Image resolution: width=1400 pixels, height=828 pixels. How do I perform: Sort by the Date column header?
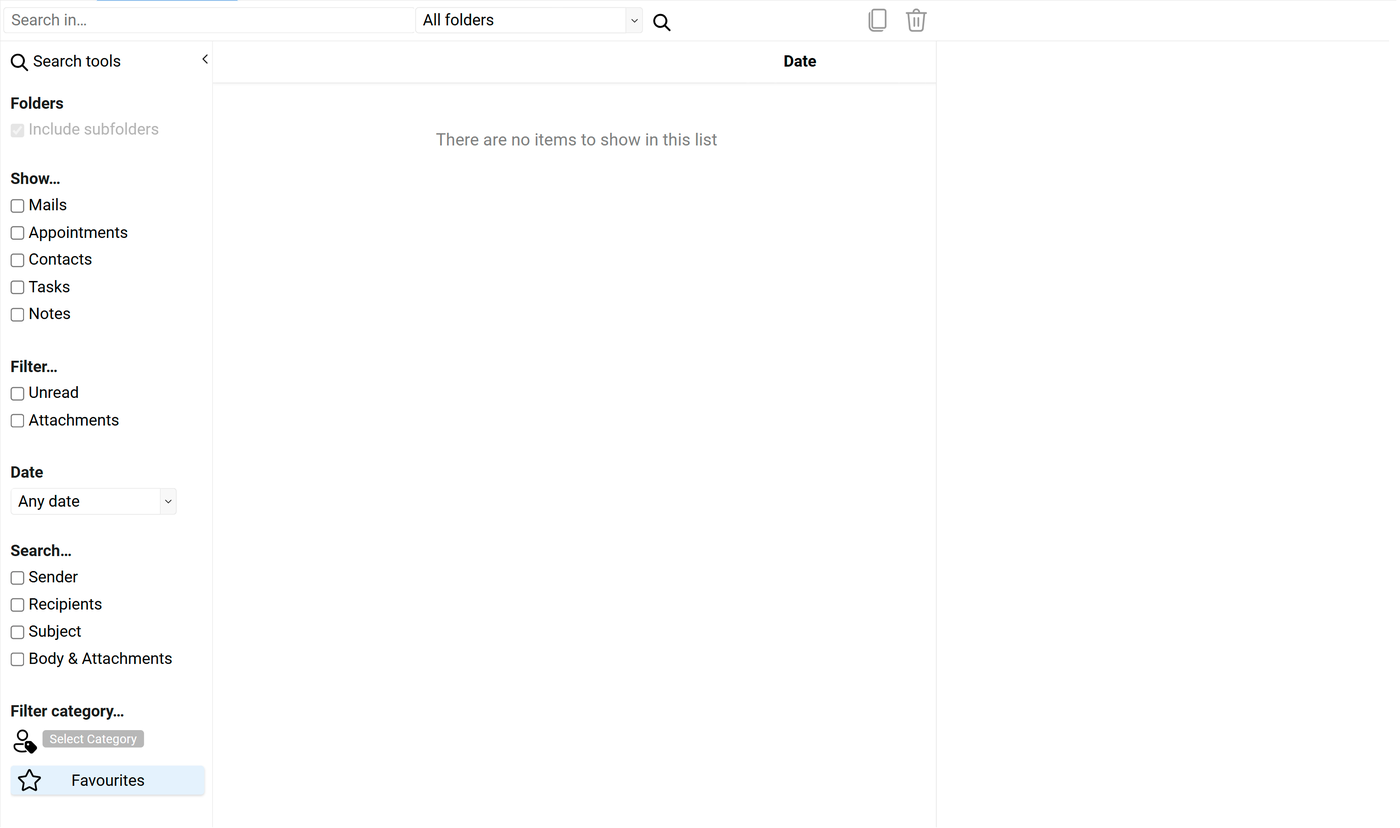pyautogui.click(x=800, y=61)
